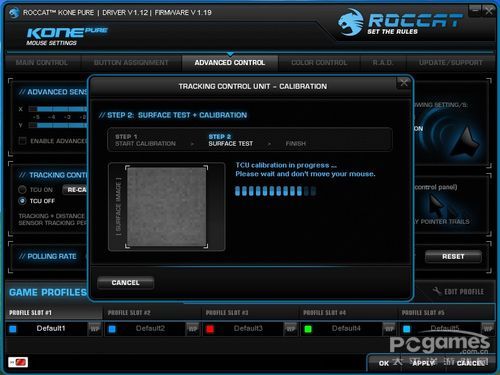This screenshot has width=500, height=375.
Task: Close the calibration dialog with the X
Action: [x=403, y=83]
